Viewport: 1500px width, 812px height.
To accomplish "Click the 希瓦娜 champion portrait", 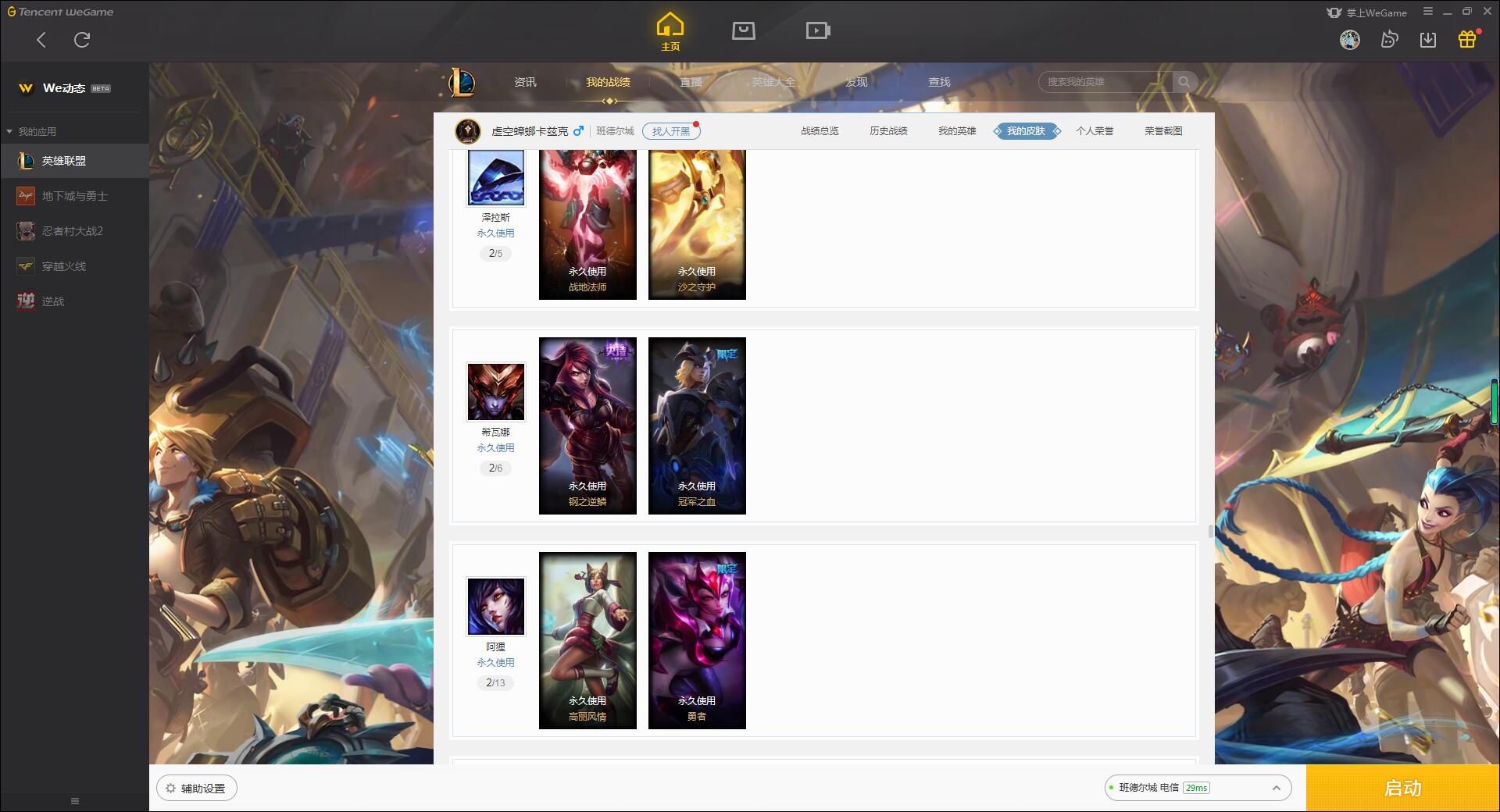I will point(496,391).
